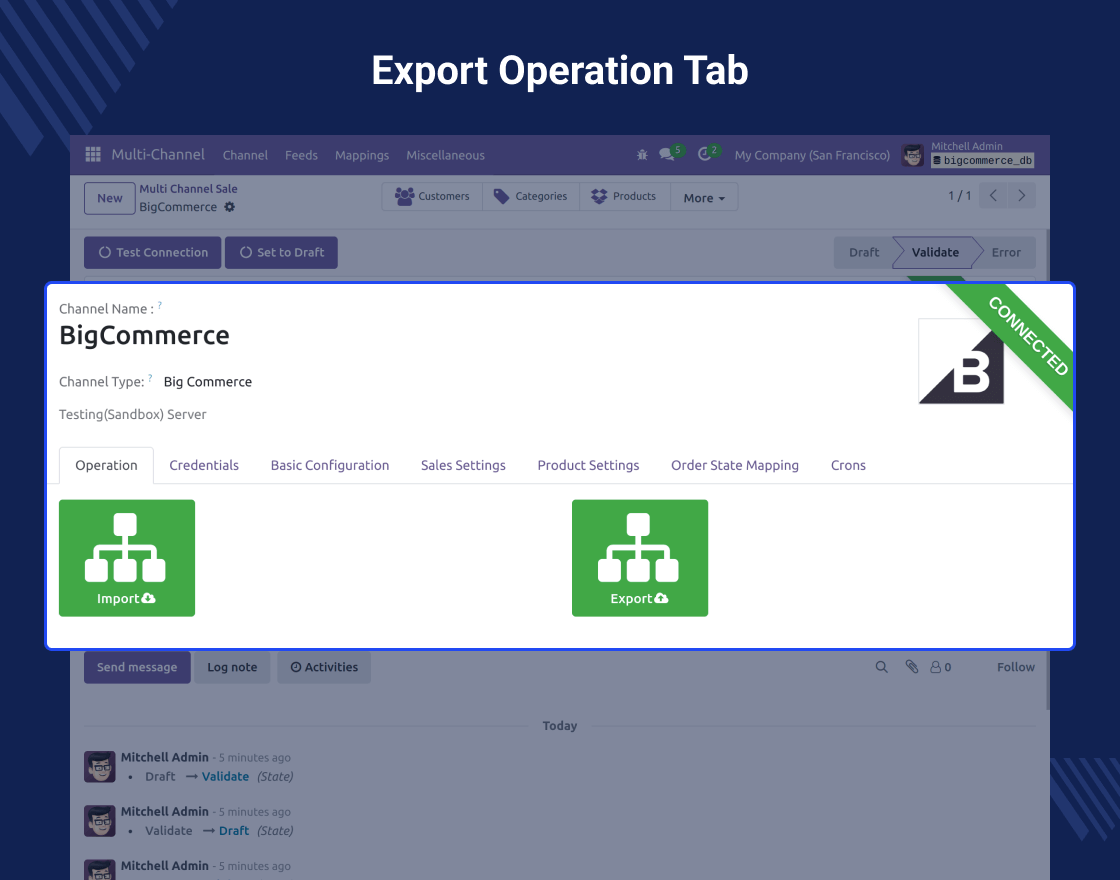1120x880 pixels.
Task: Click the record pager 1 / 1
Action: (x=959, y=196)
